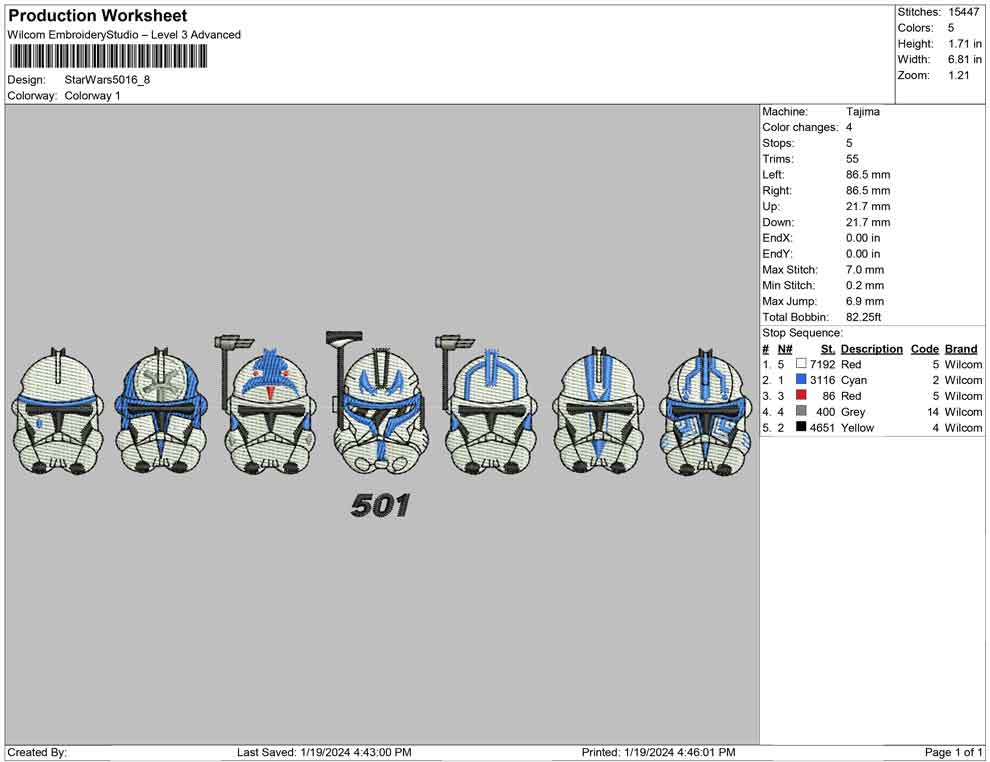Click the Height value "1.71 in"
The image size is (990, 762).
coord(965,44)
